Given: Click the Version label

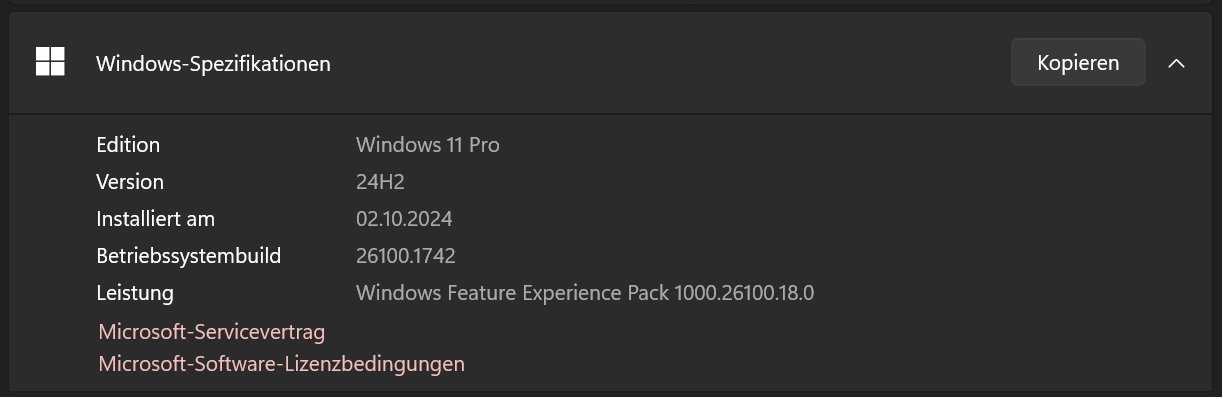Looking at the screenshot, I should [130, 182].
